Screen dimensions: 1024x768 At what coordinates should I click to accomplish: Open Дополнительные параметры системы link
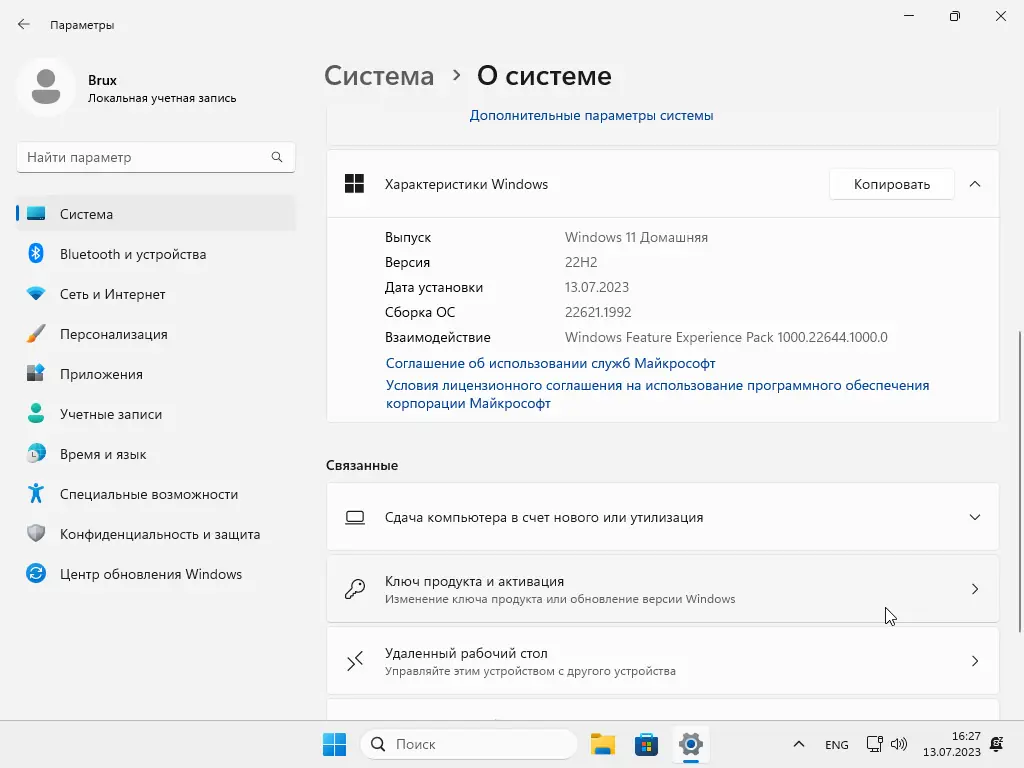pos(591,116)
